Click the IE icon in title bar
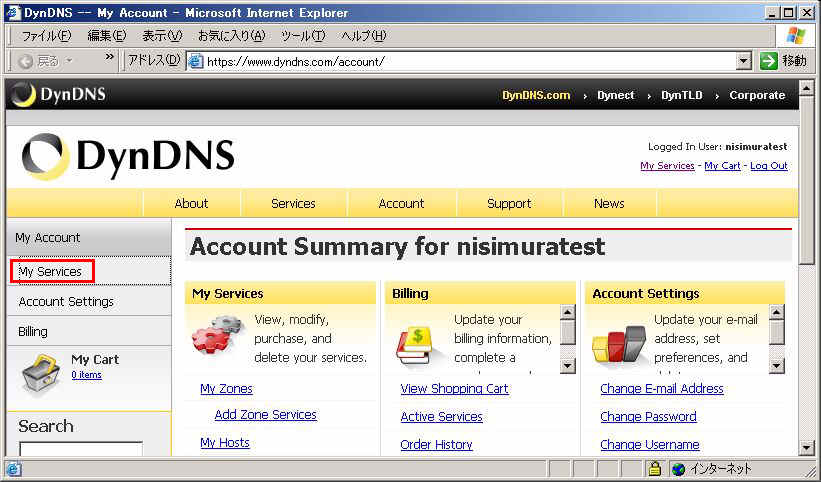821x482 pixels. tap(13, 12)
